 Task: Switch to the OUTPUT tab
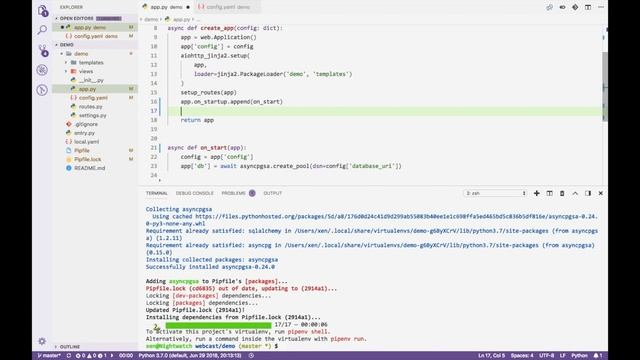coord(273,193)
